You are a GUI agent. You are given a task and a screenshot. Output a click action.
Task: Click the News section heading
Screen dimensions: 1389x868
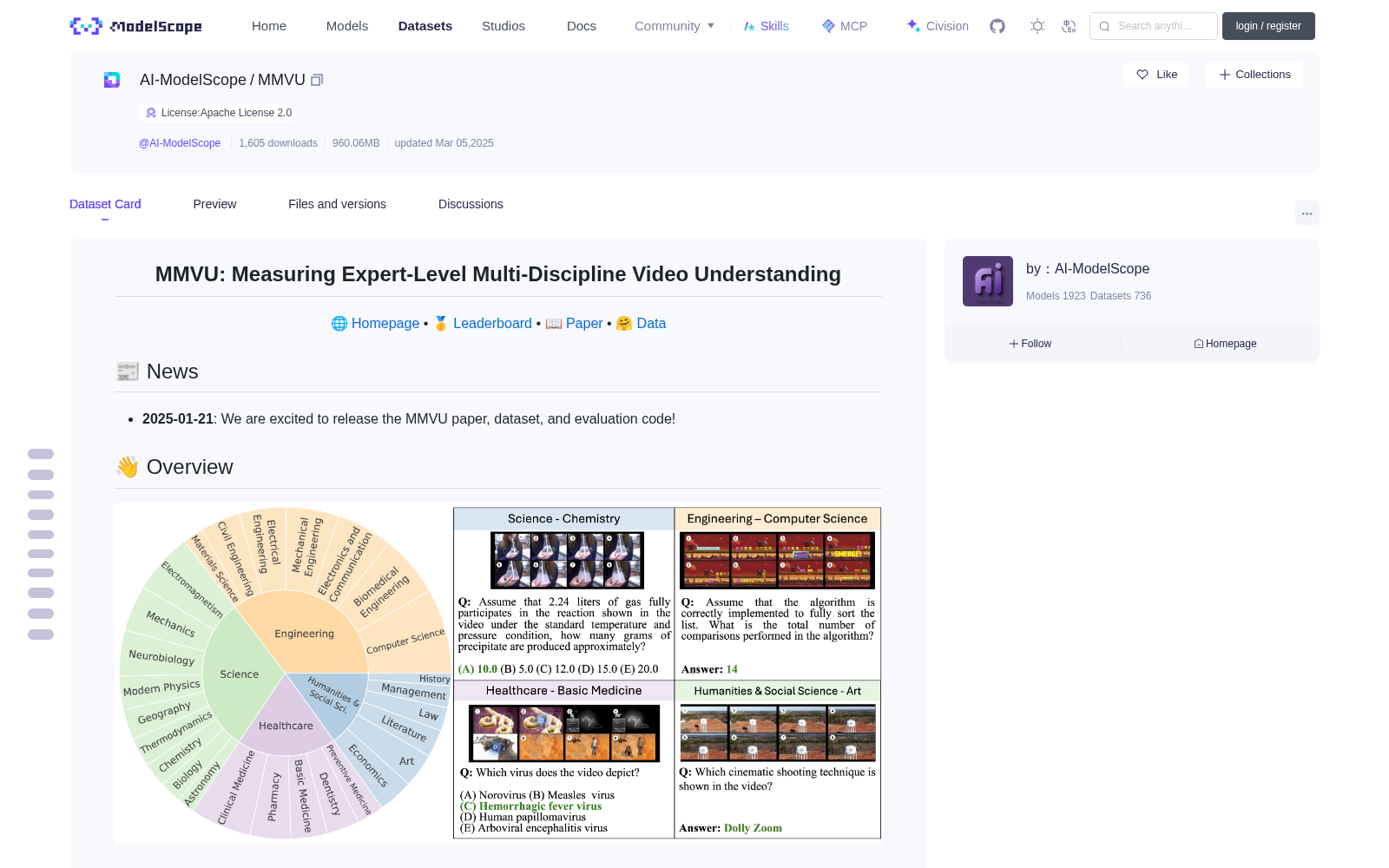click(172, 372)
